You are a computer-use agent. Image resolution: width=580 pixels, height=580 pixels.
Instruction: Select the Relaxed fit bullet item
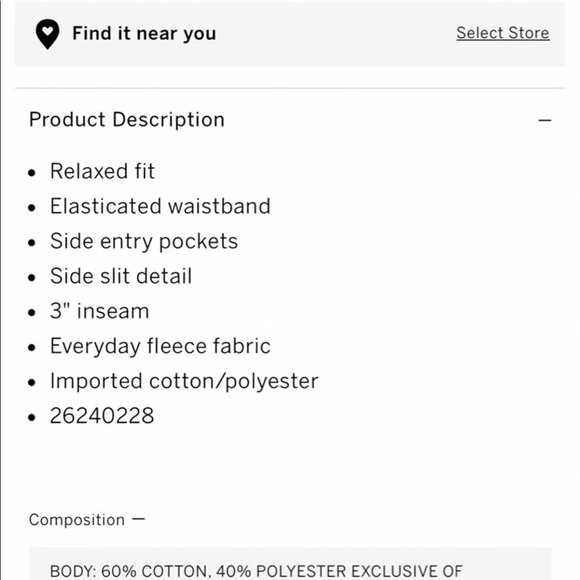[102, 171]
